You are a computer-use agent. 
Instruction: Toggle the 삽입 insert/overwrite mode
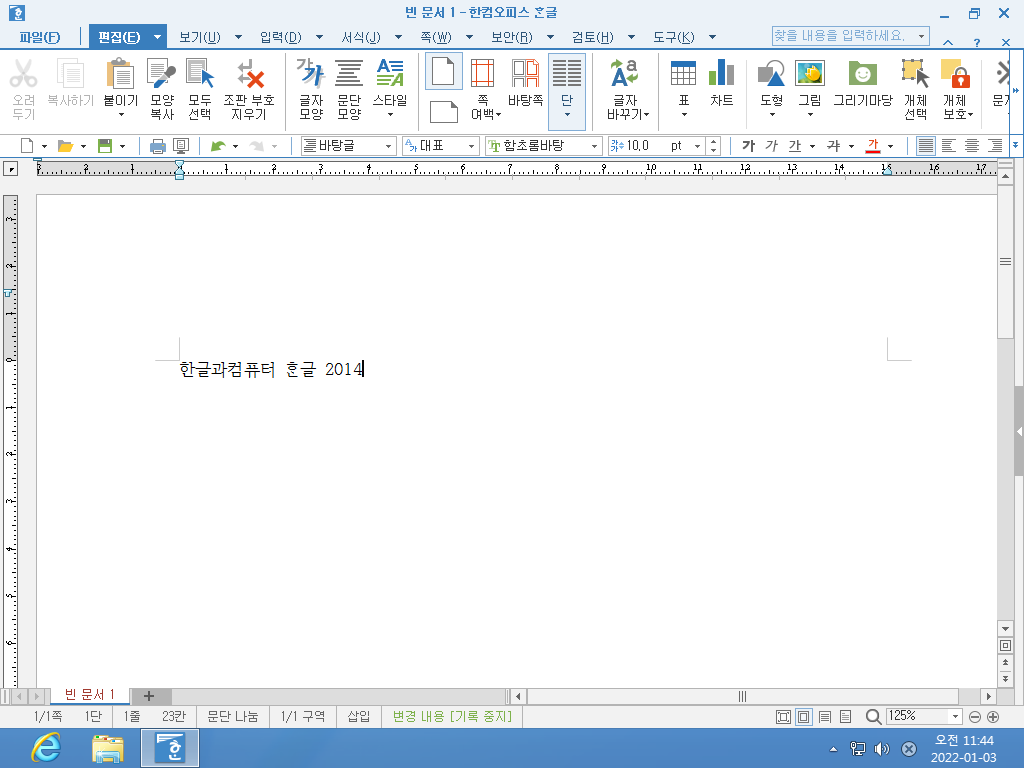[x=359, y=716]
